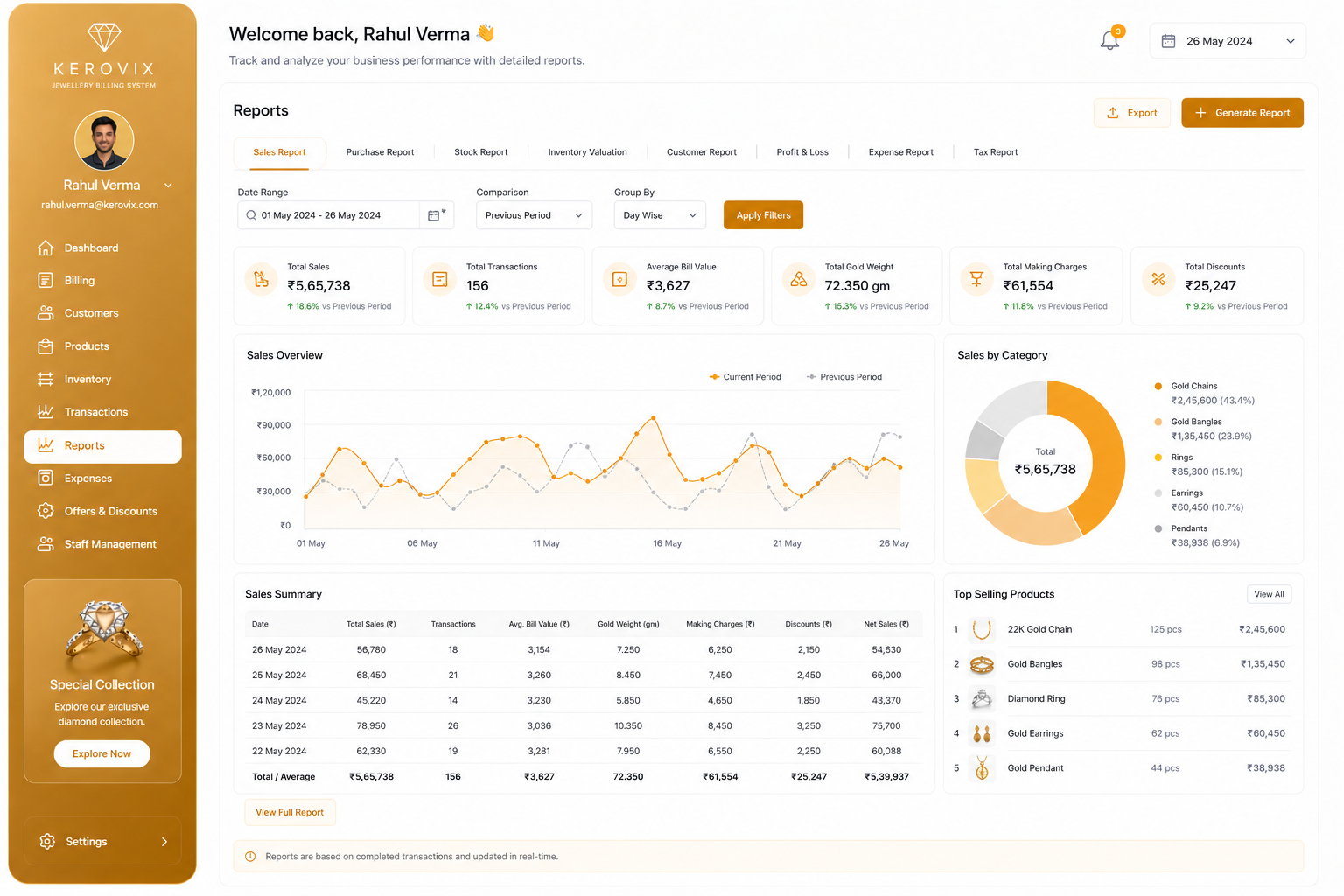Screen dimensions: 1344x896
Task: Open the Reports sidebar menu item
Action: pos(102,446)
